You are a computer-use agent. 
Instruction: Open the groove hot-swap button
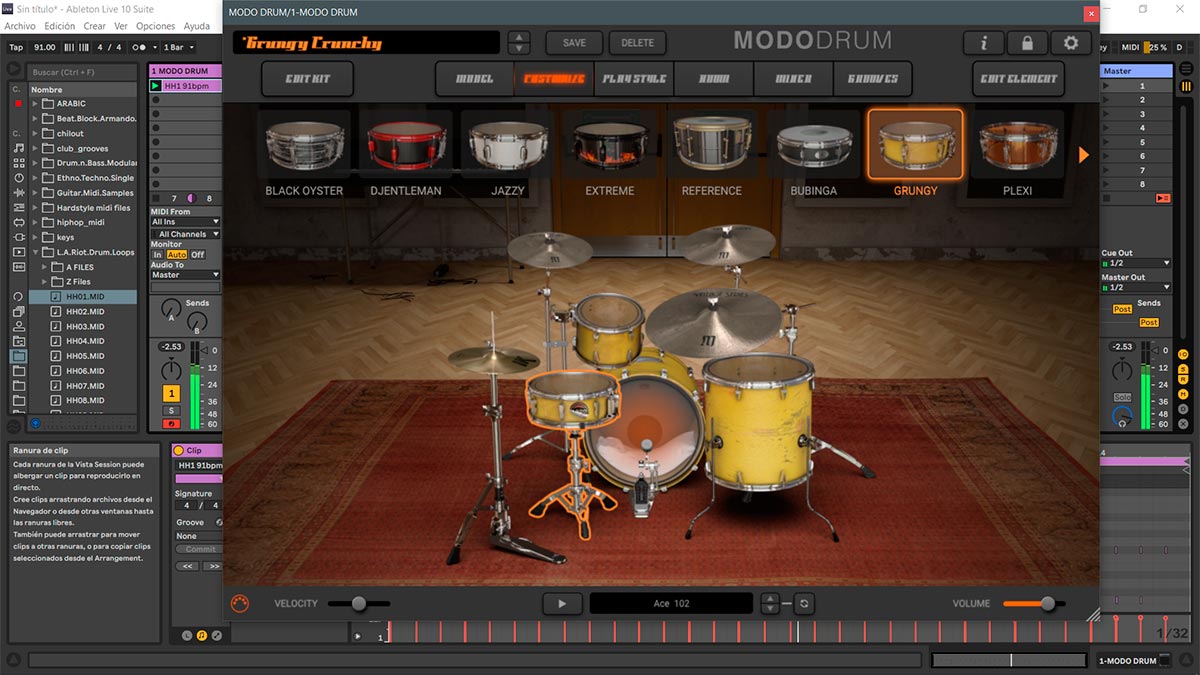click(x=218, y=522)
